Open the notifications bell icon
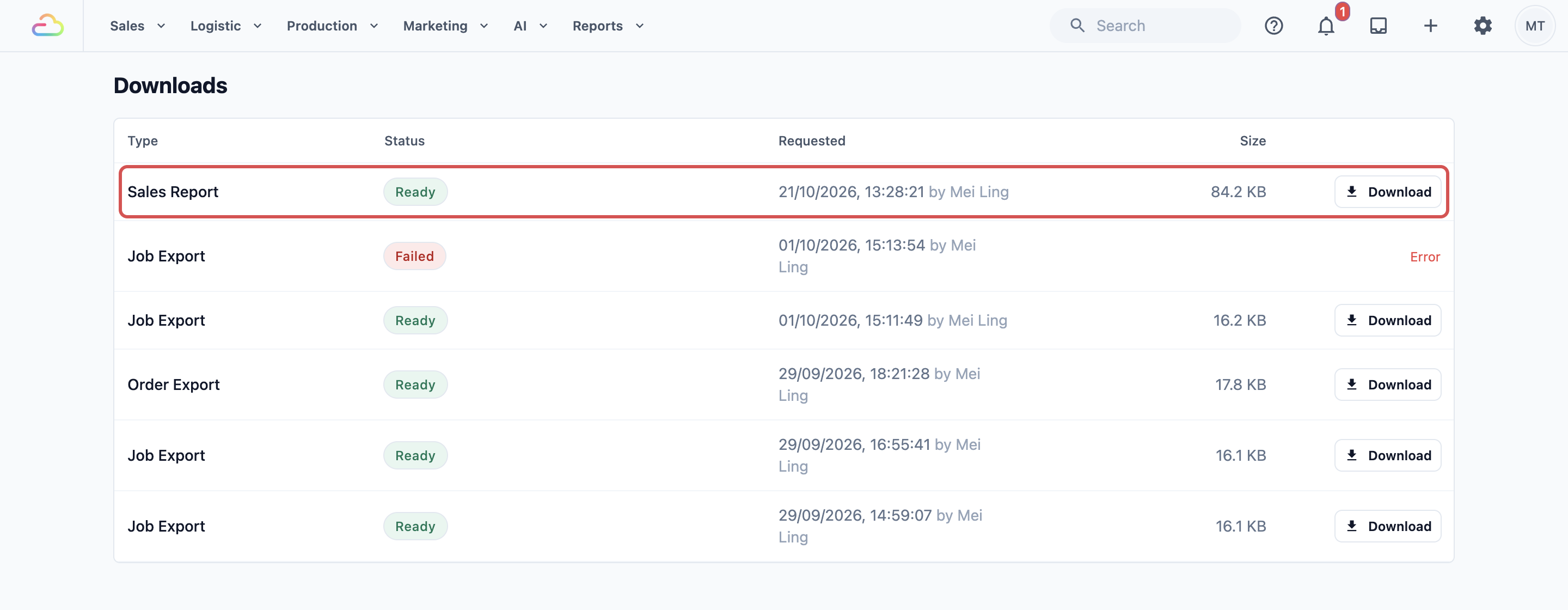Viewport: 1568px width, 610px height. click(1326, 26)
